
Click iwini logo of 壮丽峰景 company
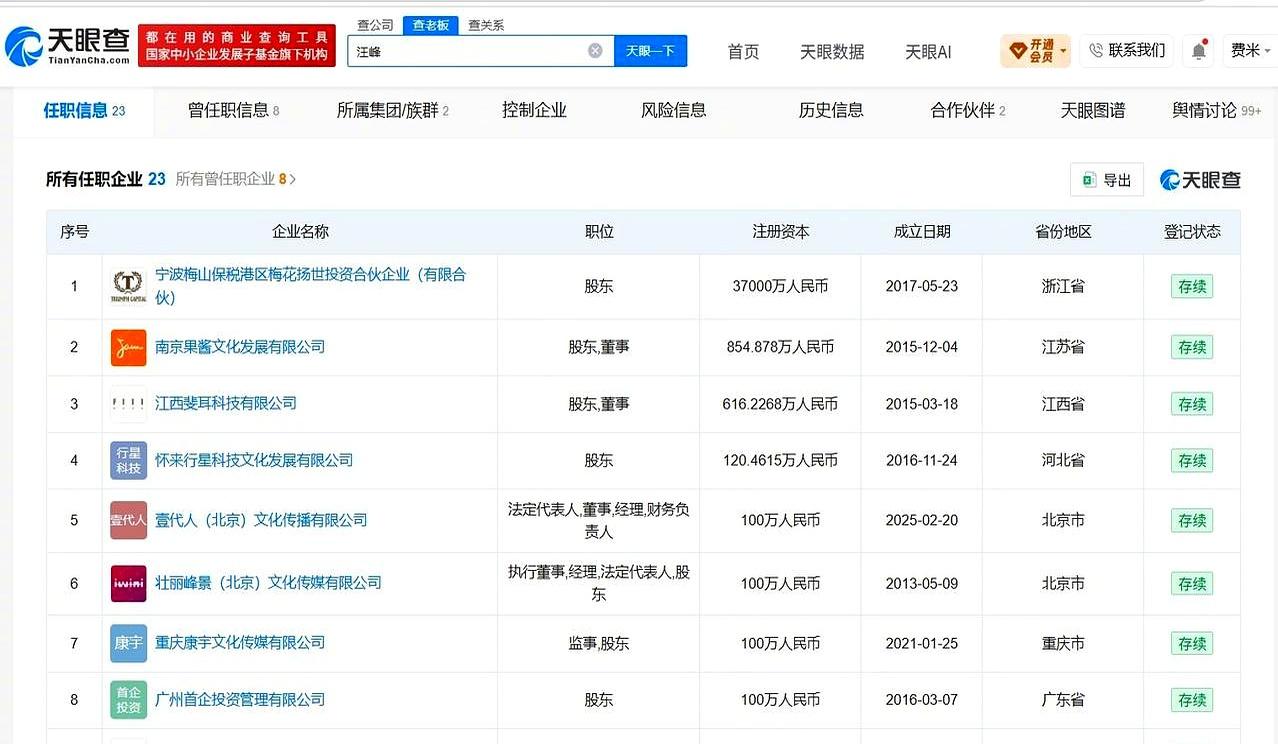tap(128, 583)
